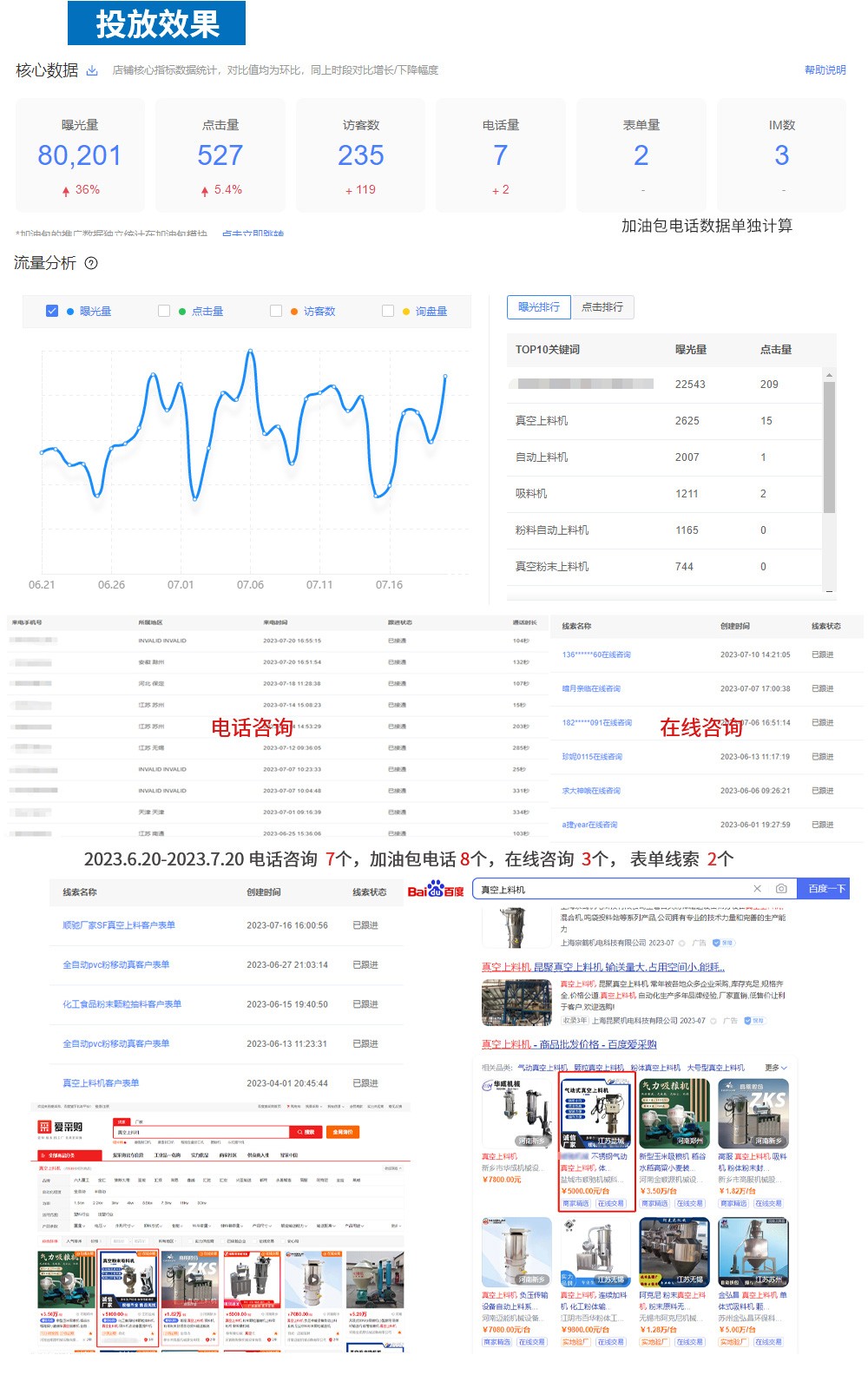This screenshot has width=868, height=1388.
Task: Click the TOP10 keyword list scrollbar thumb
Action: [829, 447]
